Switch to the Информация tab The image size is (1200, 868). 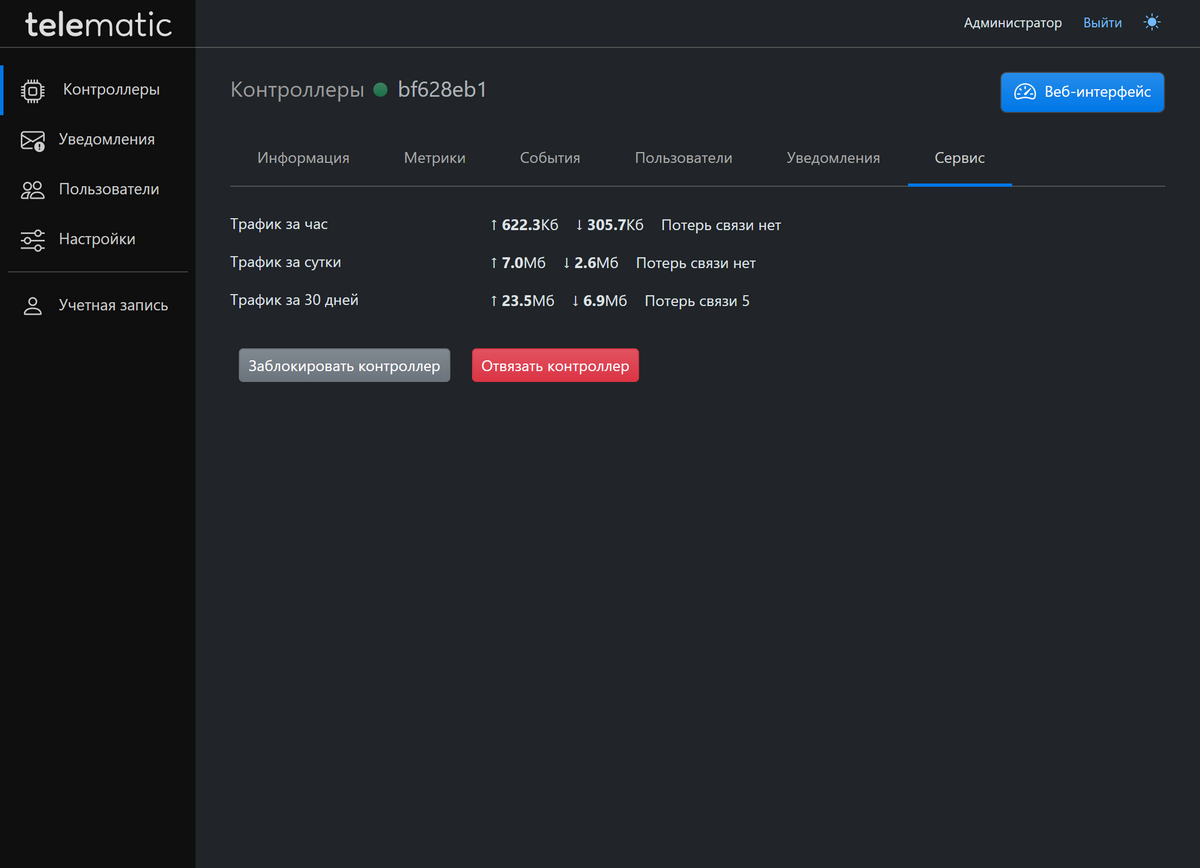click(x=303, y=158)
